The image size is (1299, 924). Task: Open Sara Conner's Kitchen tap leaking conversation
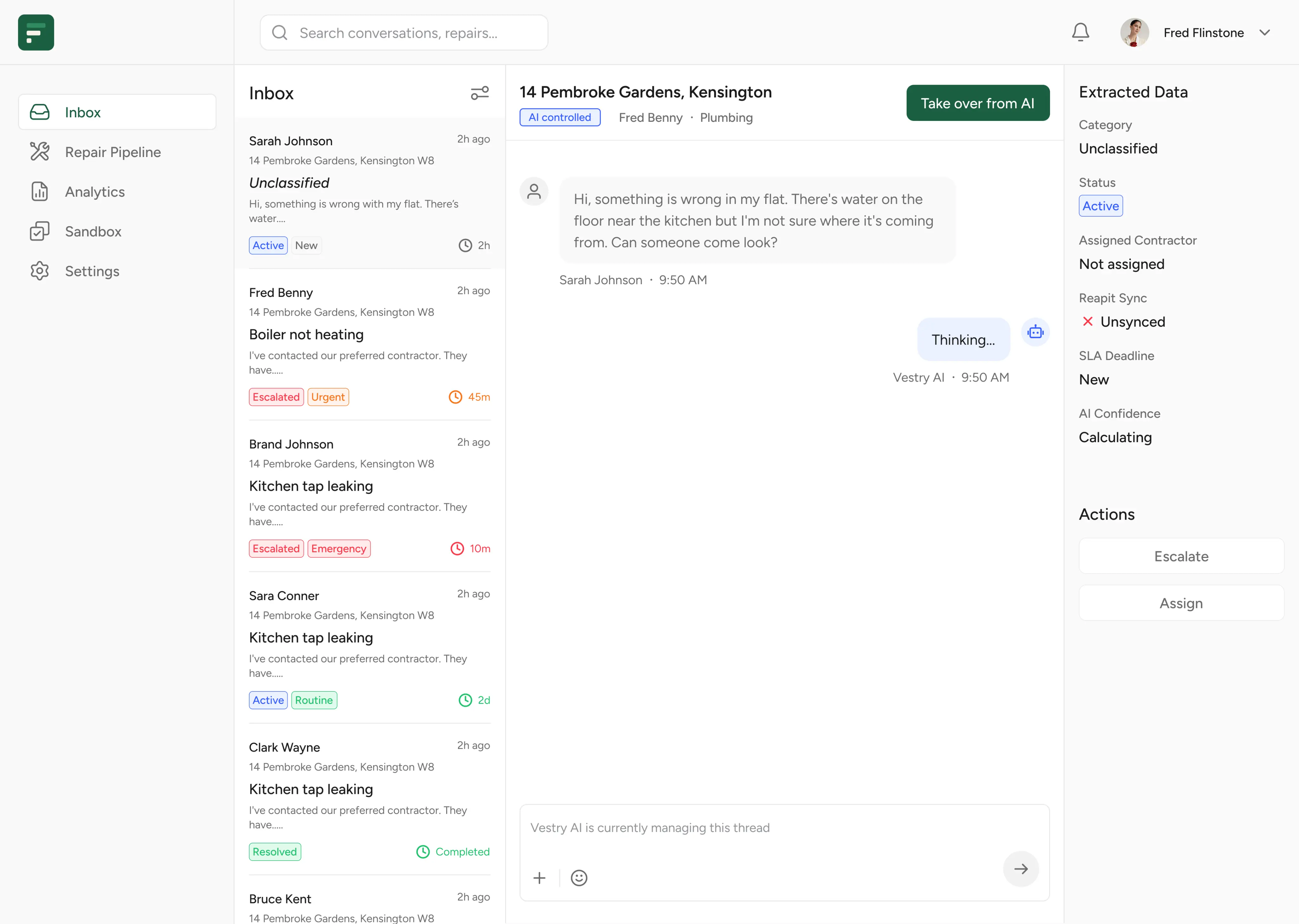369,647
